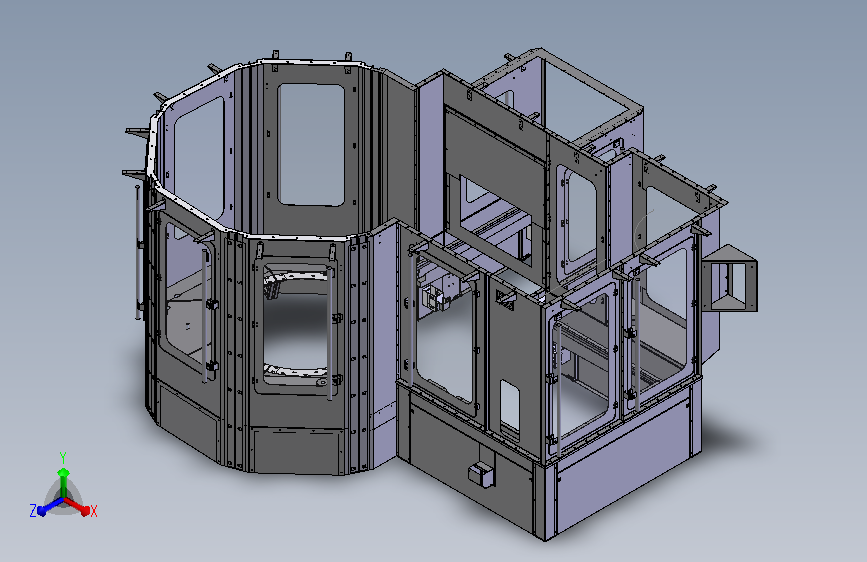Select the small electrical box on lower front panel
The width and height of the screenshot is (867, 562).
481,475
